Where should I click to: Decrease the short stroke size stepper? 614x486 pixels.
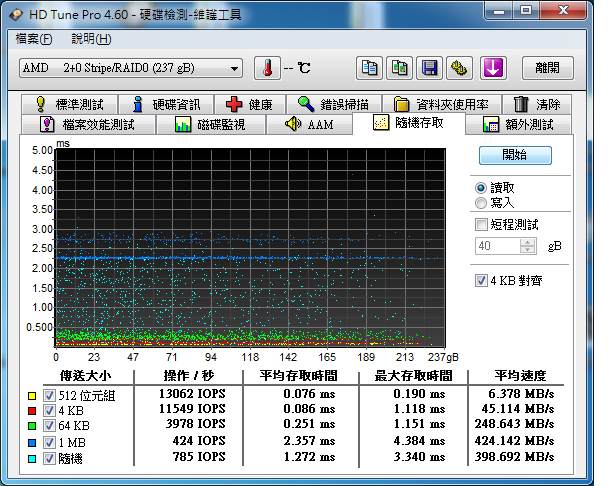click(527, 249)
